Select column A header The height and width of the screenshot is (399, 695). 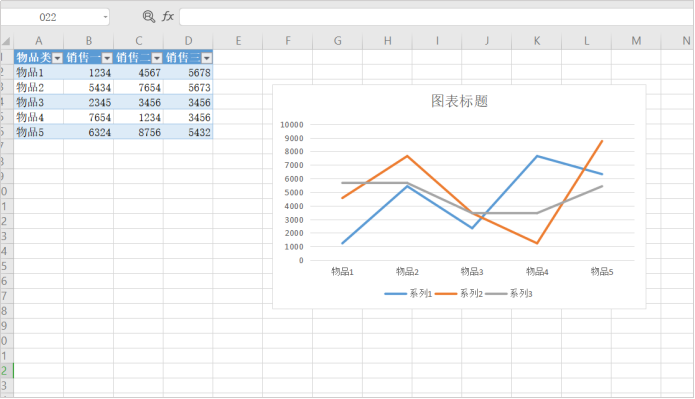39,41
